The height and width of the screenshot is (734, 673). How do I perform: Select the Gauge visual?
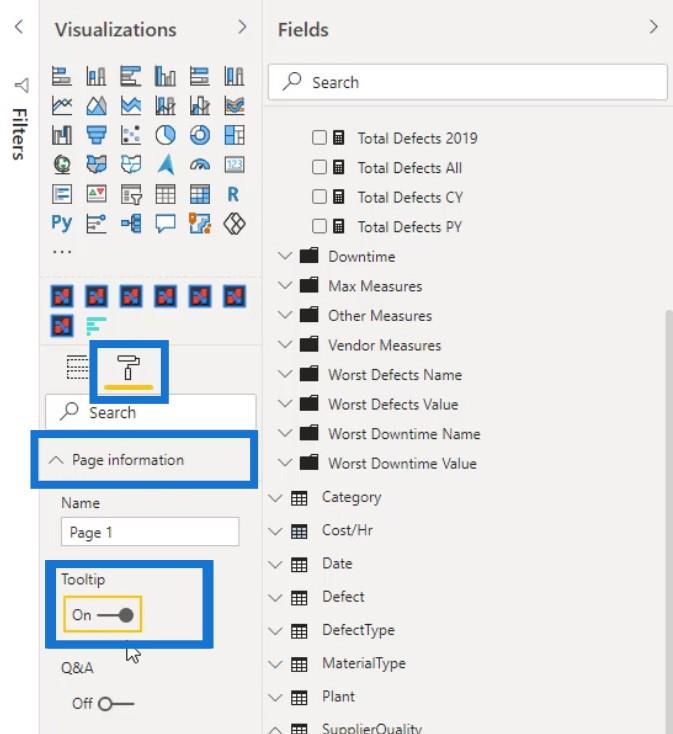pos(200,165)
